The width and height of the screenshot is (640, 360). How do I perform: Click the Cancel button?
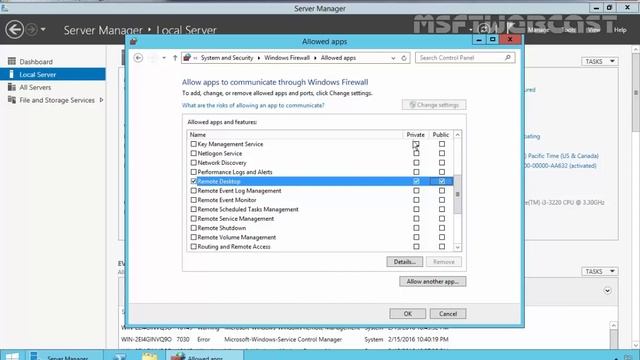click(x=448, y=314)
